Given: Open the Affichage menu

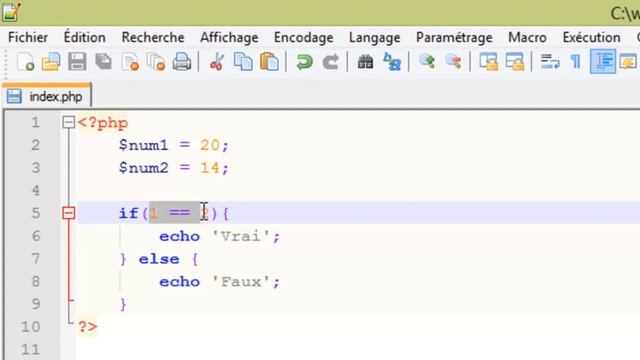Looking at the screenshot, I should click(x=229, y=38).
